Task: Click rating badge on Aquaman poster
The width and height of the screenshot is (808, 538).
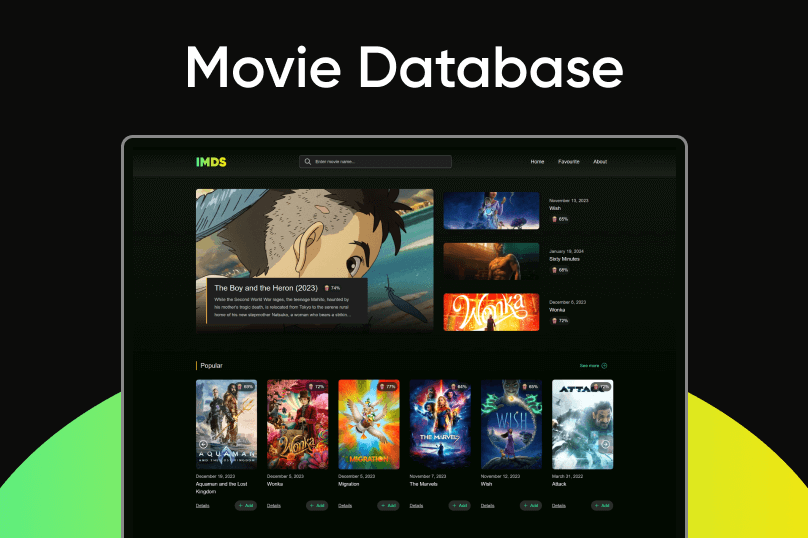Action: coord(245,386)
